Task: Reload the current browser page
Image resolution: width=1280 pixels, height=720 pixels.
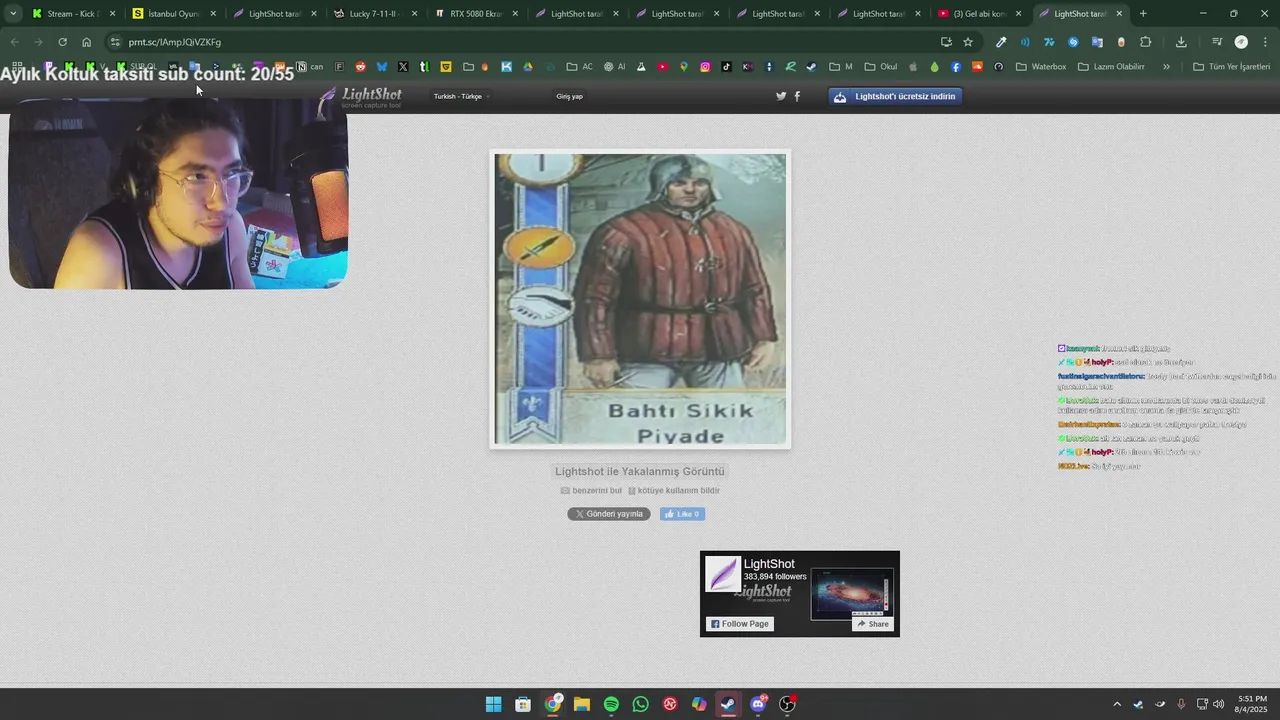Action: click(62, 42)
